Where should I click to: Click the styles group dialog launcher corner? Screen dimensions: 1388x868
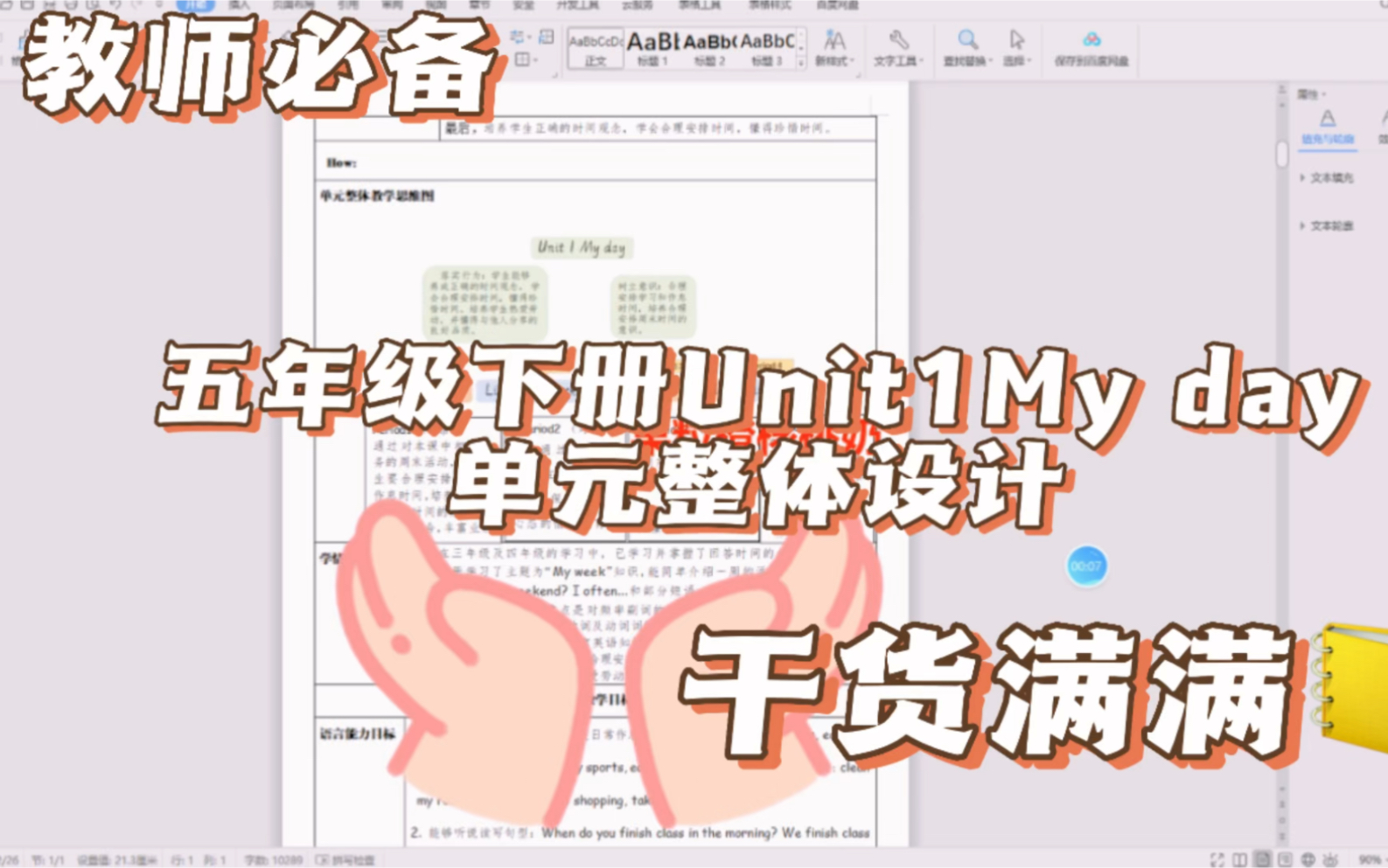(x=856, y=75)
